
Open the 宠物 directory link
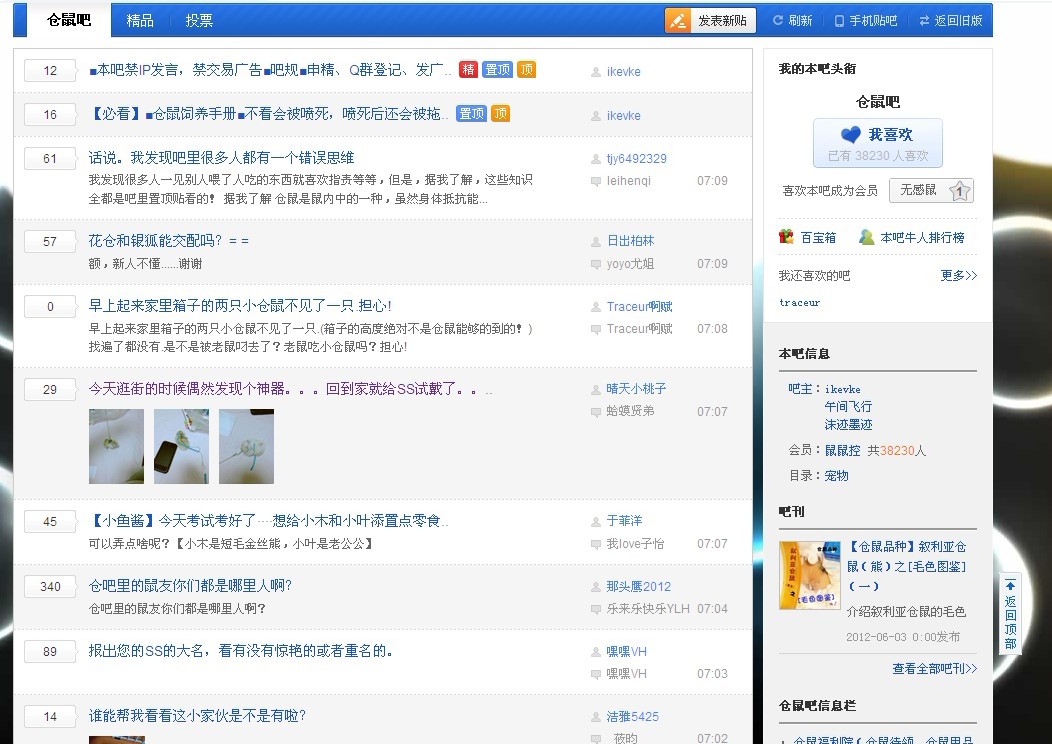[x=837, y=476]
